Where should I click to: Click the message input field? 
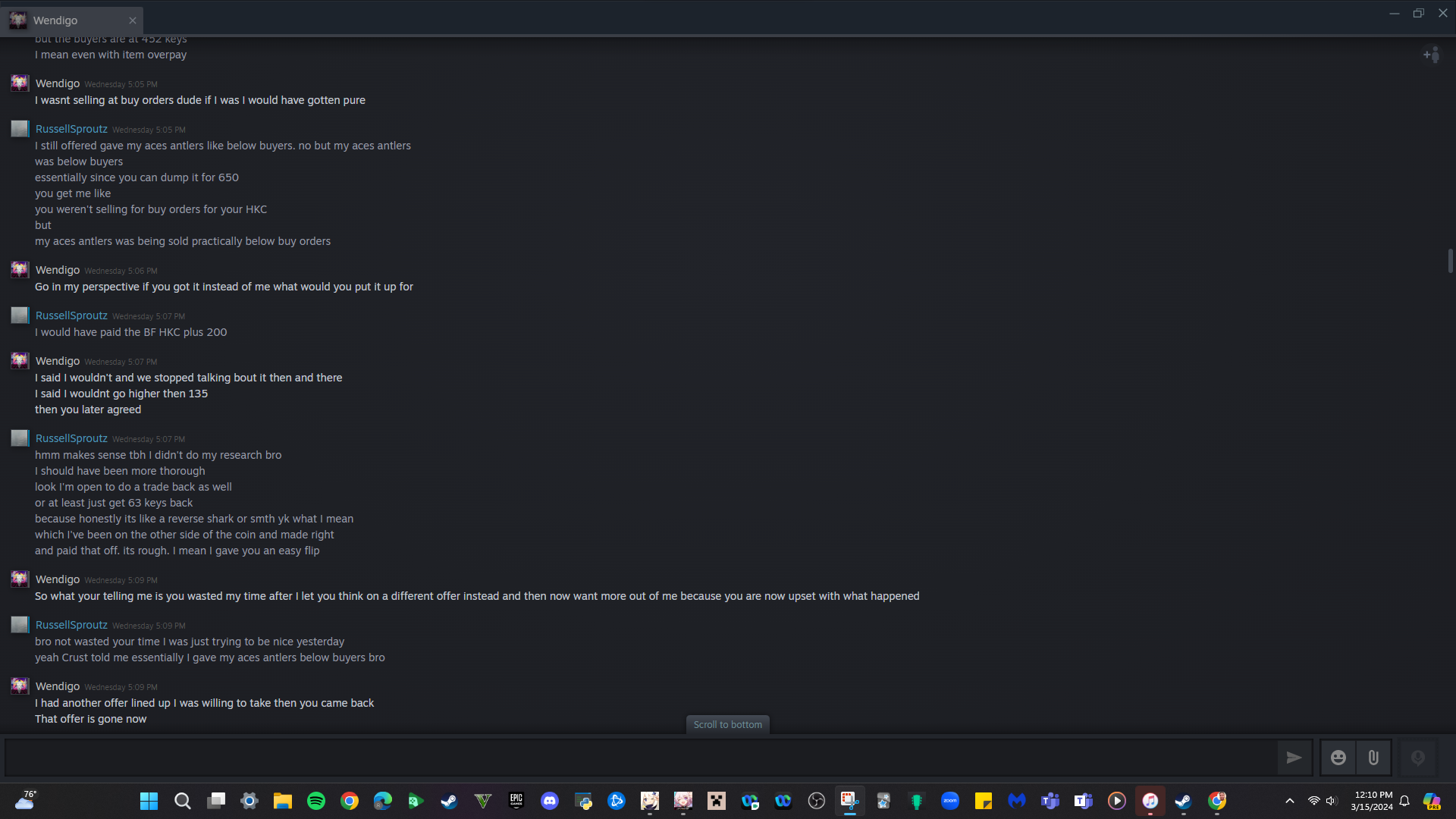637,757
